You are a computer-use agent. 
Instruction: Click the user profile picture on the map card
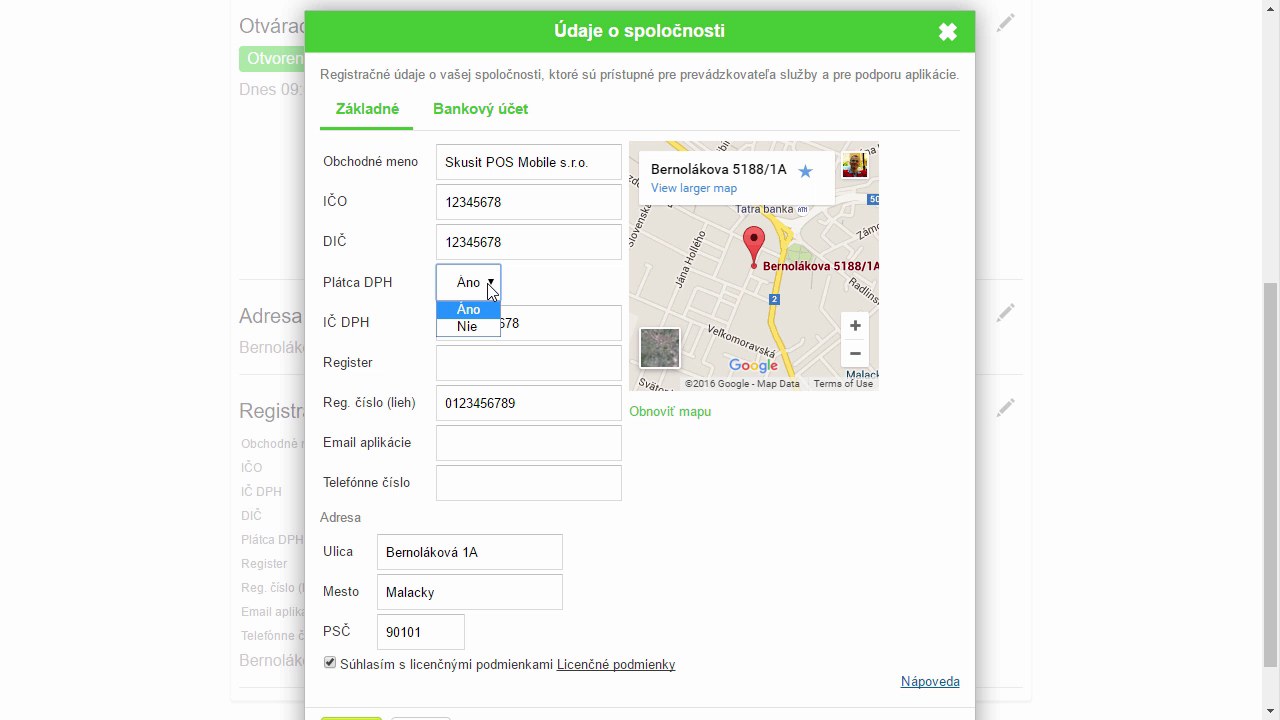pos(855,165)
